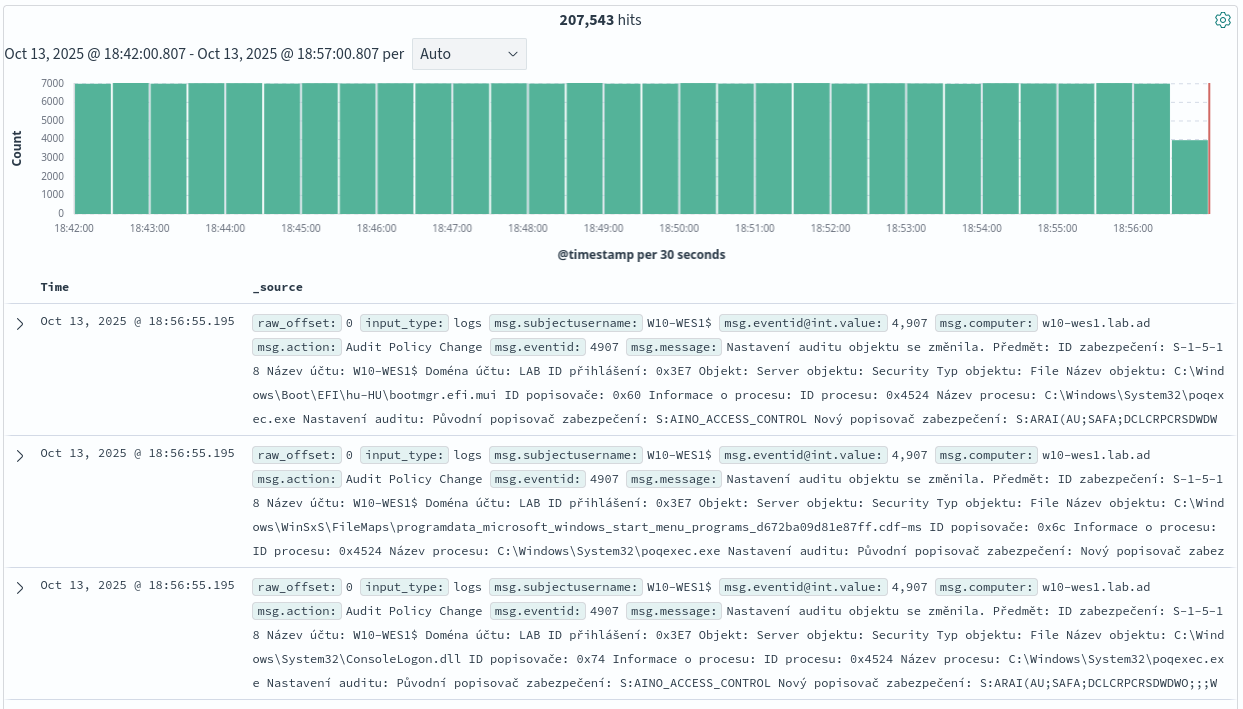
Task: Expand the third log entry row
Action: pyautogui.click(x=19, y=588)
